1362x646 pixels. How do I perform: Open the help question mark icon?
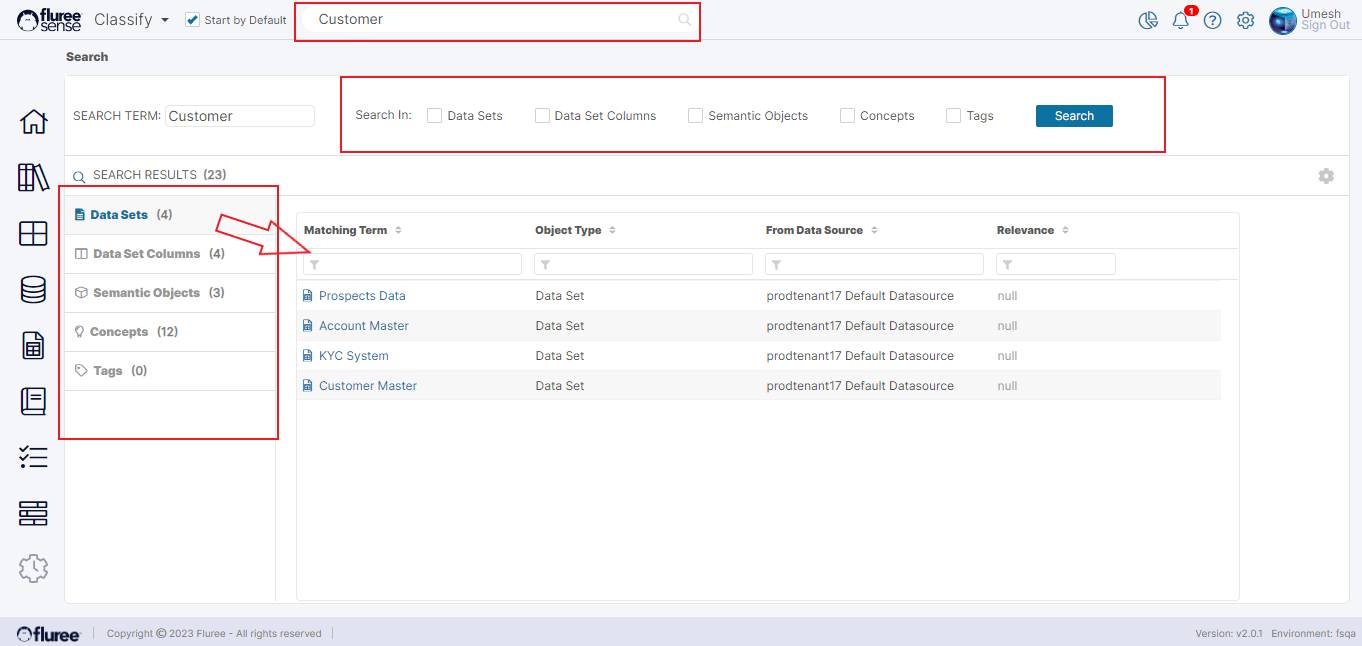pyautogui.click(x=1213, y=20)
